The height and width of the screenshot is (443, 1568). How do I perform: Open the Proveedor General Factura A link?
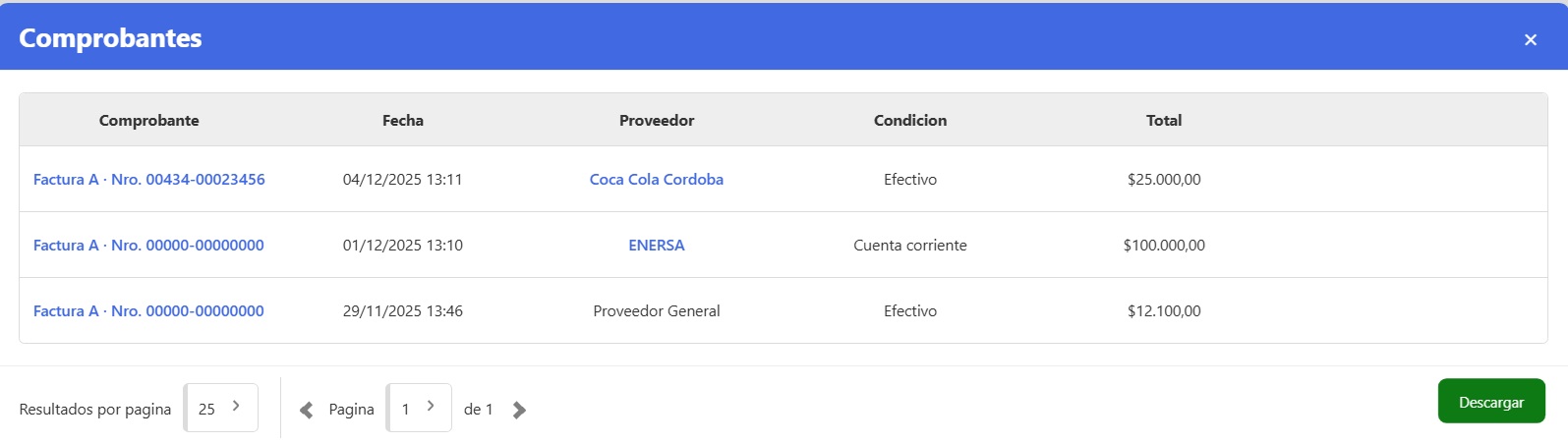(148, 311)
